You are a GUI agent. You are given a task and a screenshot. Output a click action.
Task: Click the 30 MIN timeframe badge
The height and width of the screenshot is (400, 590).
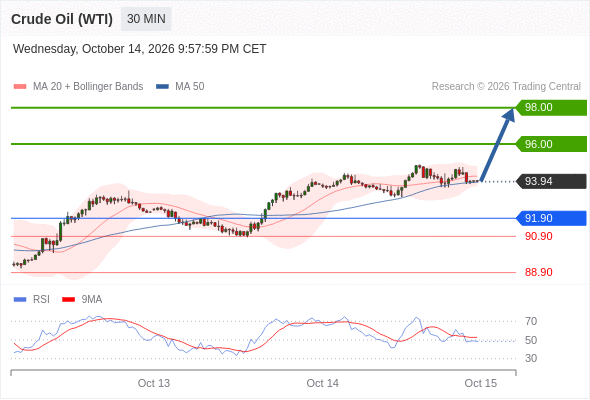pyautogui.click(x=146, y=19)
